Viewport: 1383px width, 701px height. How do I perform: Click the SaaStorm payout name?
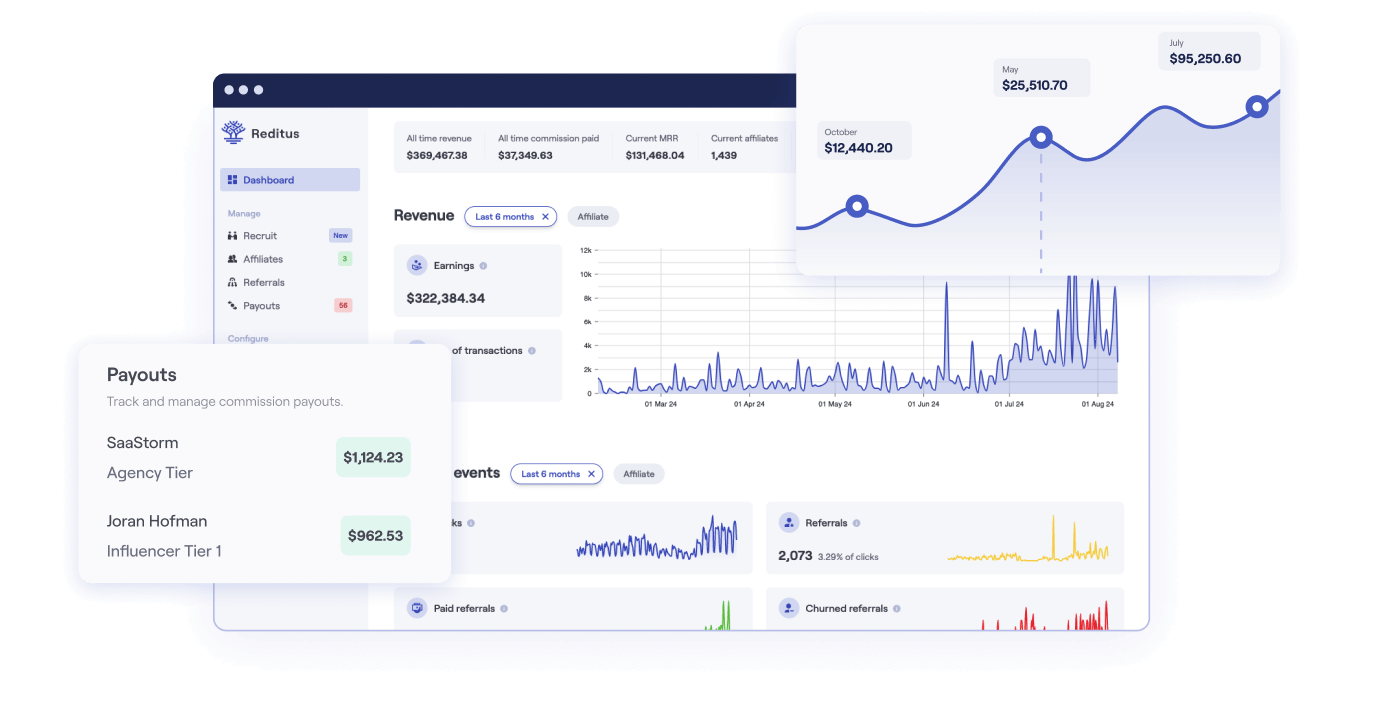tap(143, 442)
